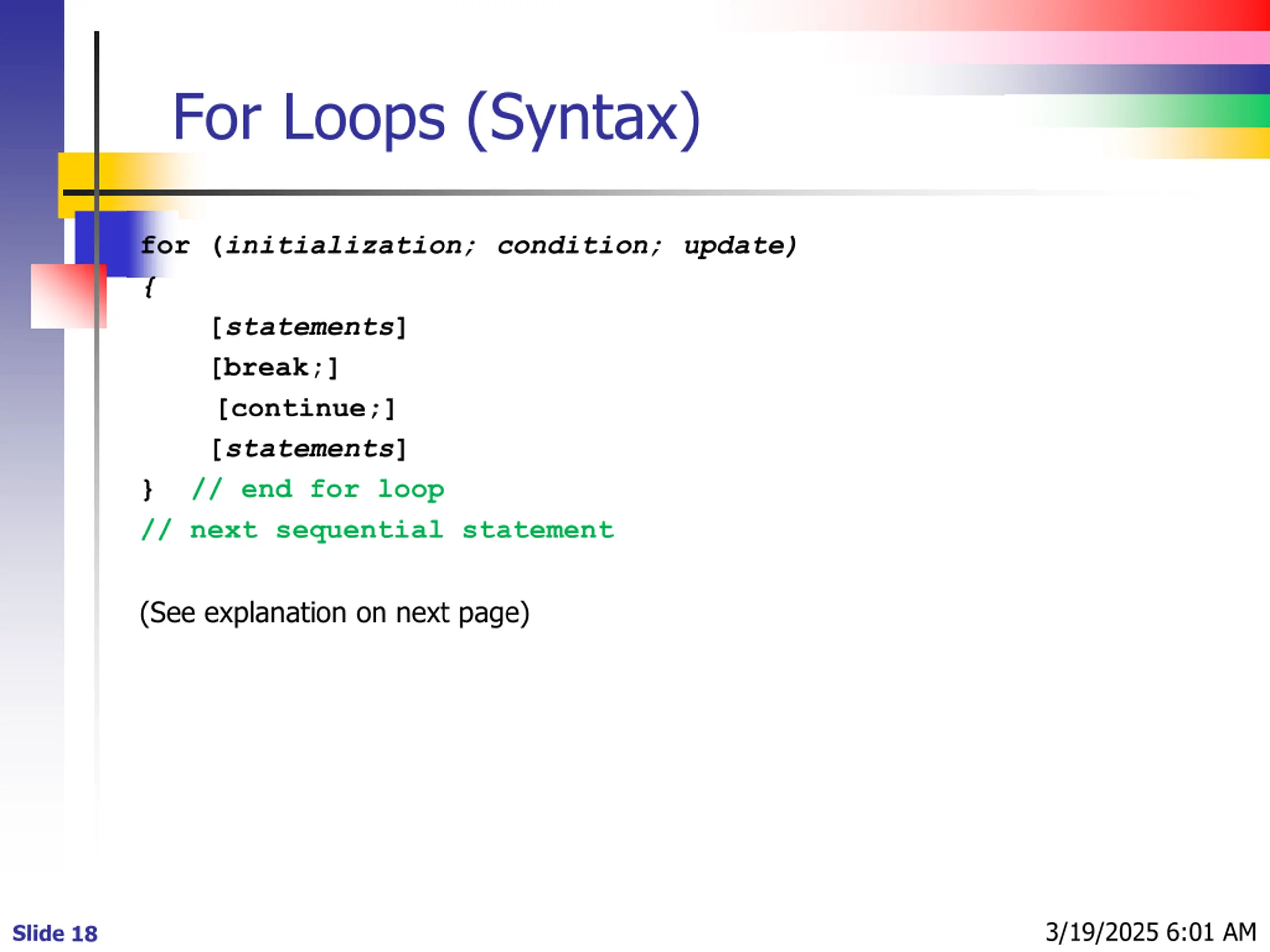Click the 'Slide 18' footer label
1270x952 pixels.
[x=55, y=934]
